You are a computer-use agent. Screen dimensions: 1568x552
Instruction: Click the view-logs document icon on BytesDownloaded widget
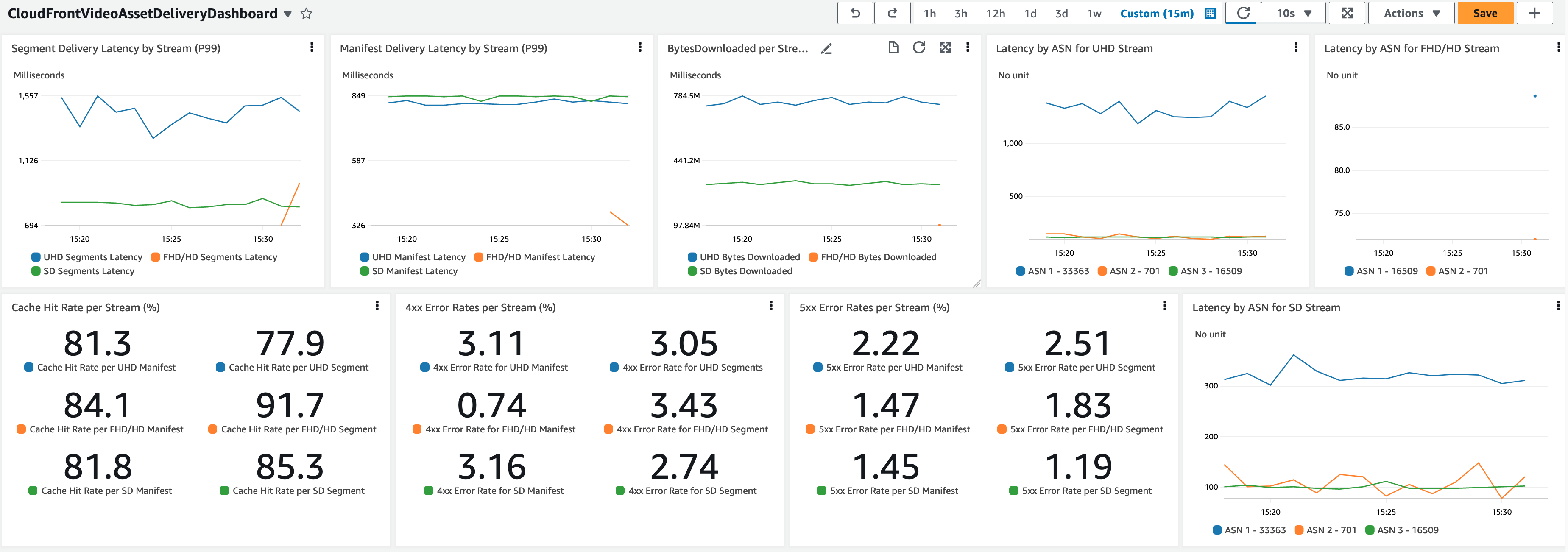coord(893,47)
